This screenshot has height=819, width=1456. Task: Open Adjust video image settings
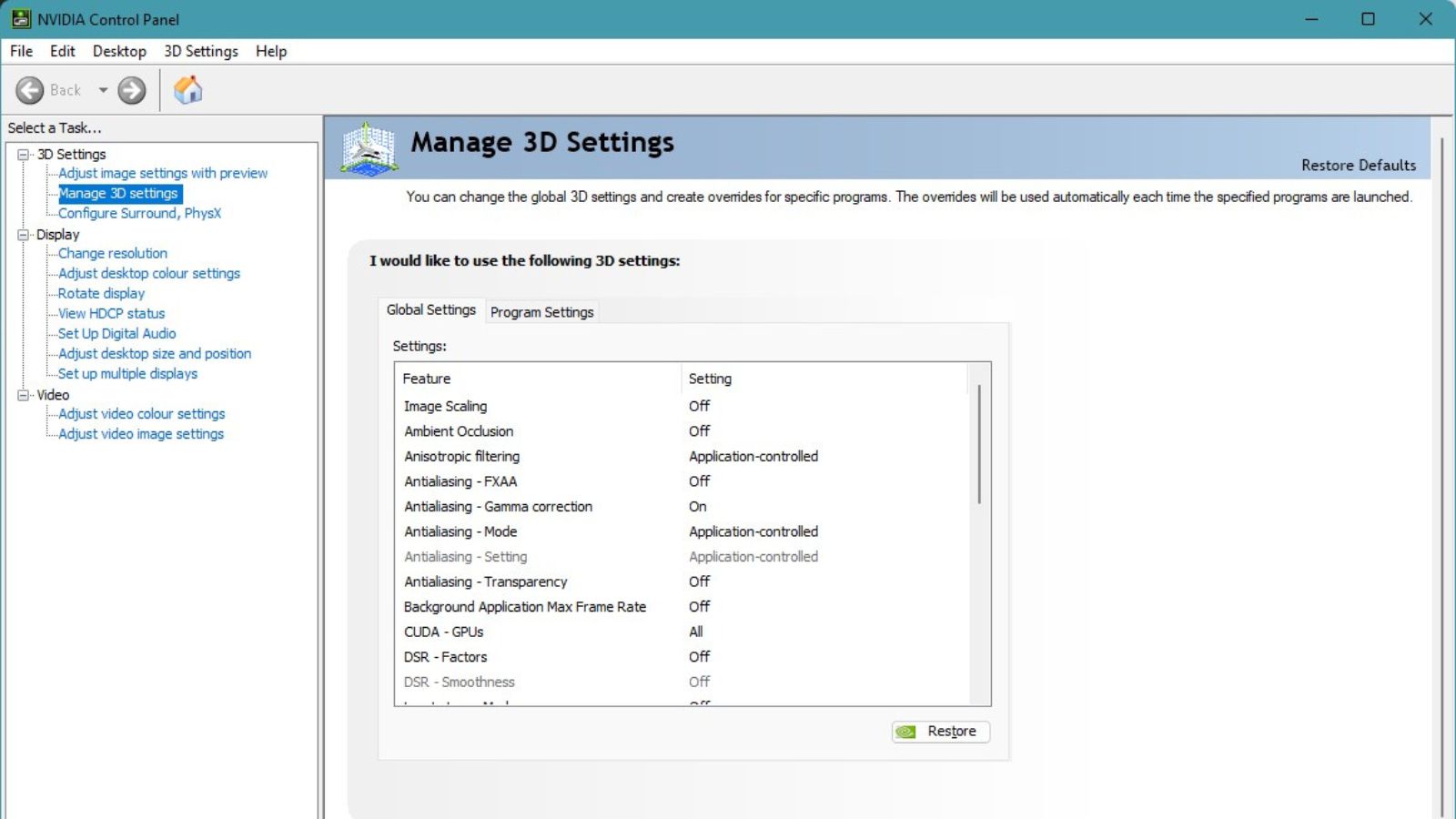tap(141, 434)
